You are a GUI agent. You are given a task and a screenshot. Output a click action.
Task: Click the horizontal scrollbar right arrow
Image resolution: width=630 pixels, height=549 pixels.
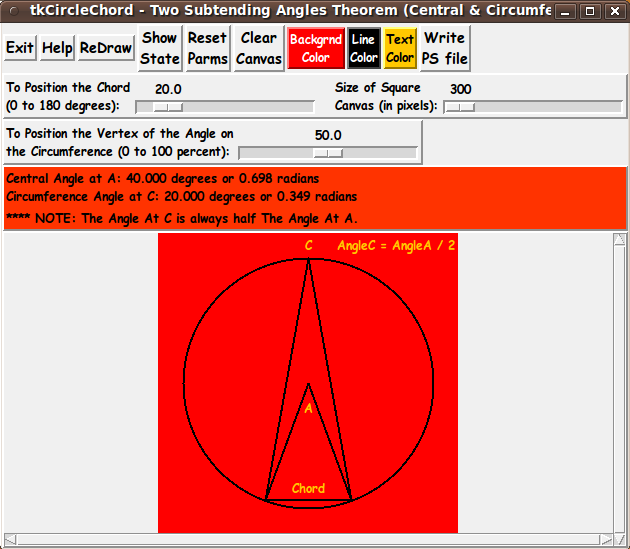[x=607, y=539]
